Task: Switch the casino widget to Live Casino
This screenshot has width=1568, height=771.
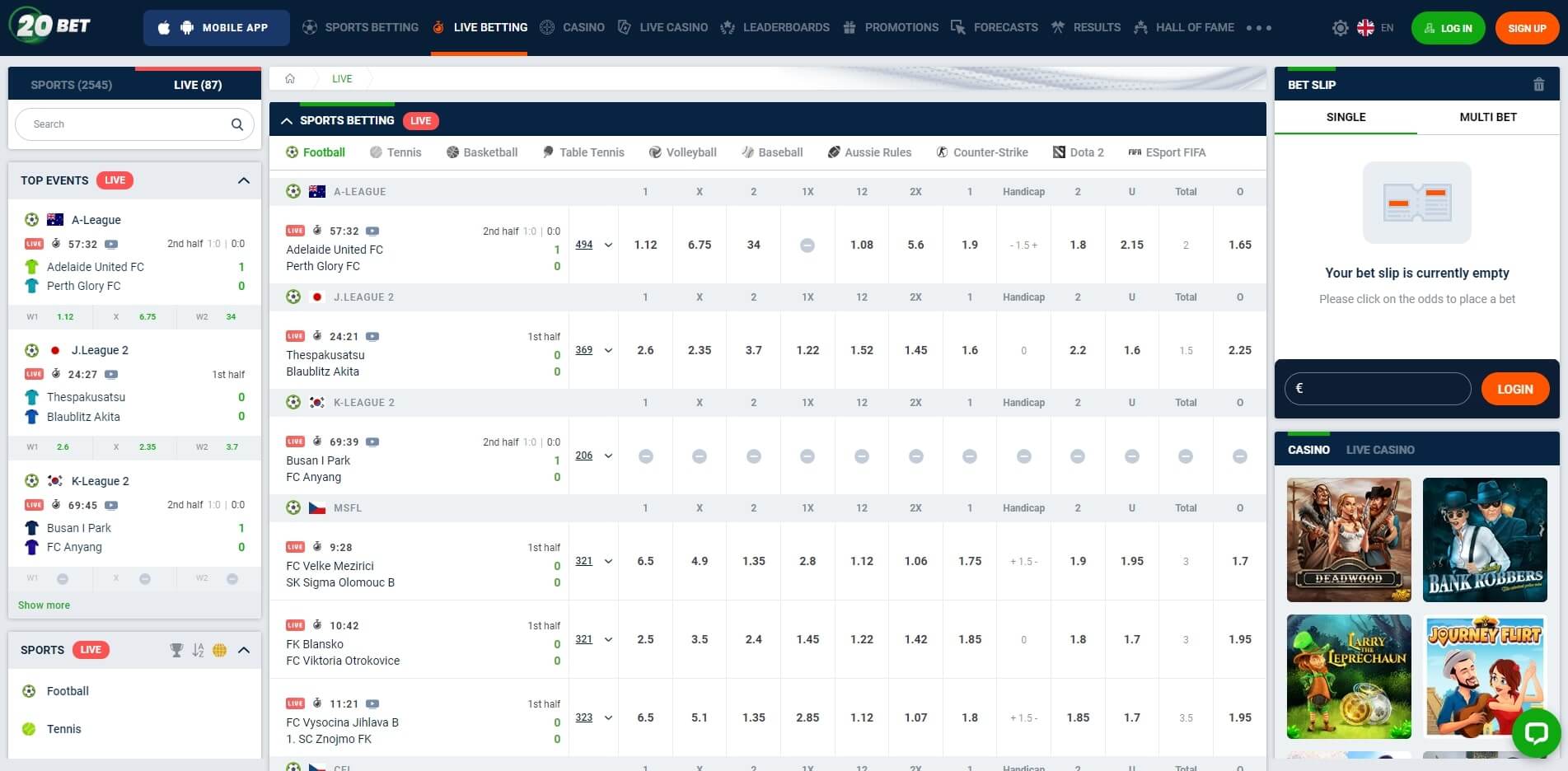Action: 1379,450
